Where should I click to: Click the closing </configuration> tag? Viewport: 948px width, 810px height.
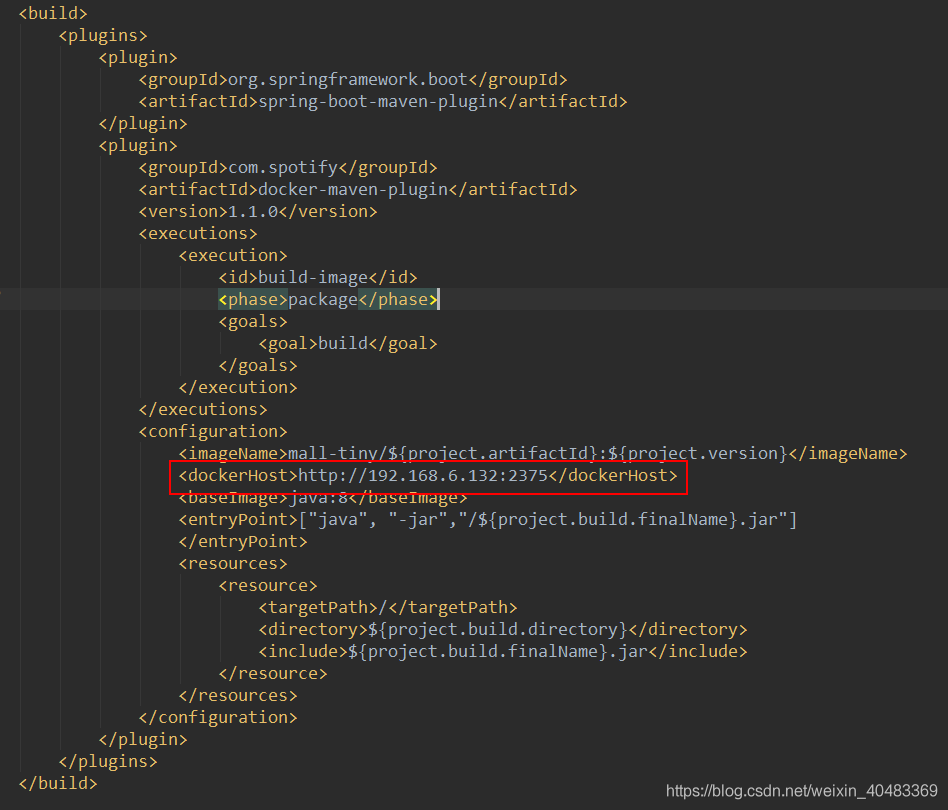[x=218, y=718]
